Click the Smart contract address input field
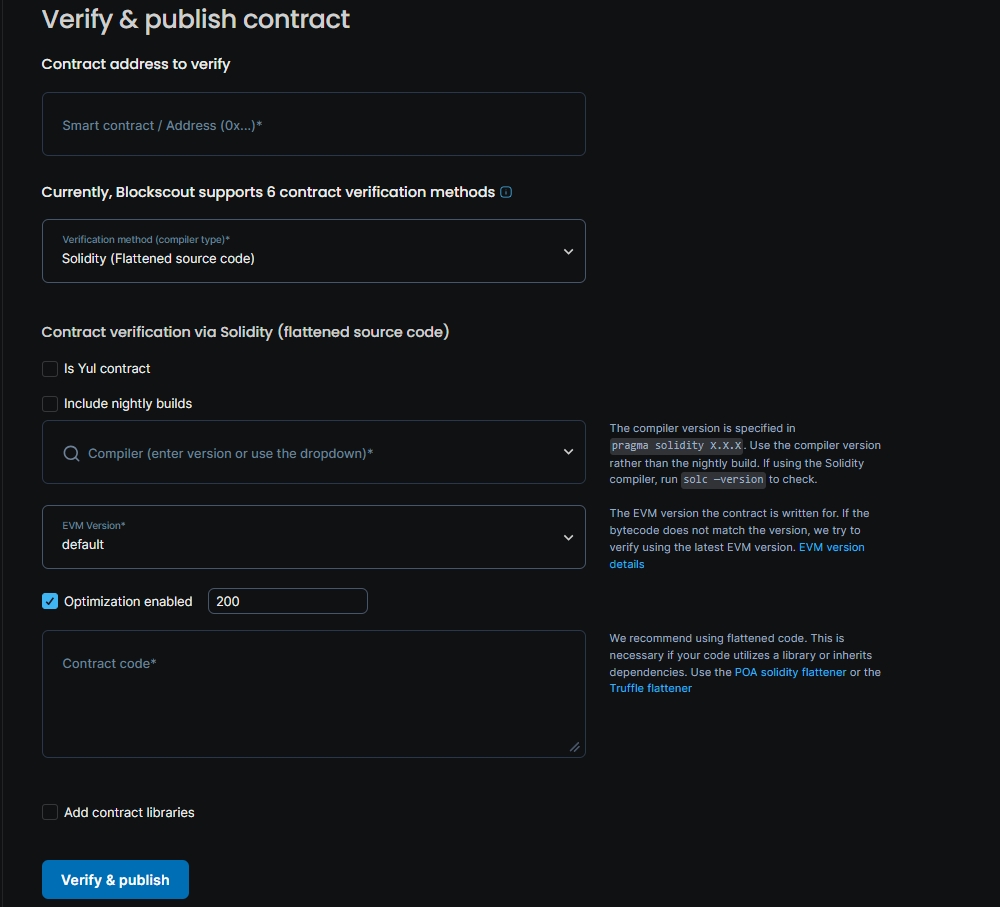Screen dimensions: 1000x907 coord(313,125)
